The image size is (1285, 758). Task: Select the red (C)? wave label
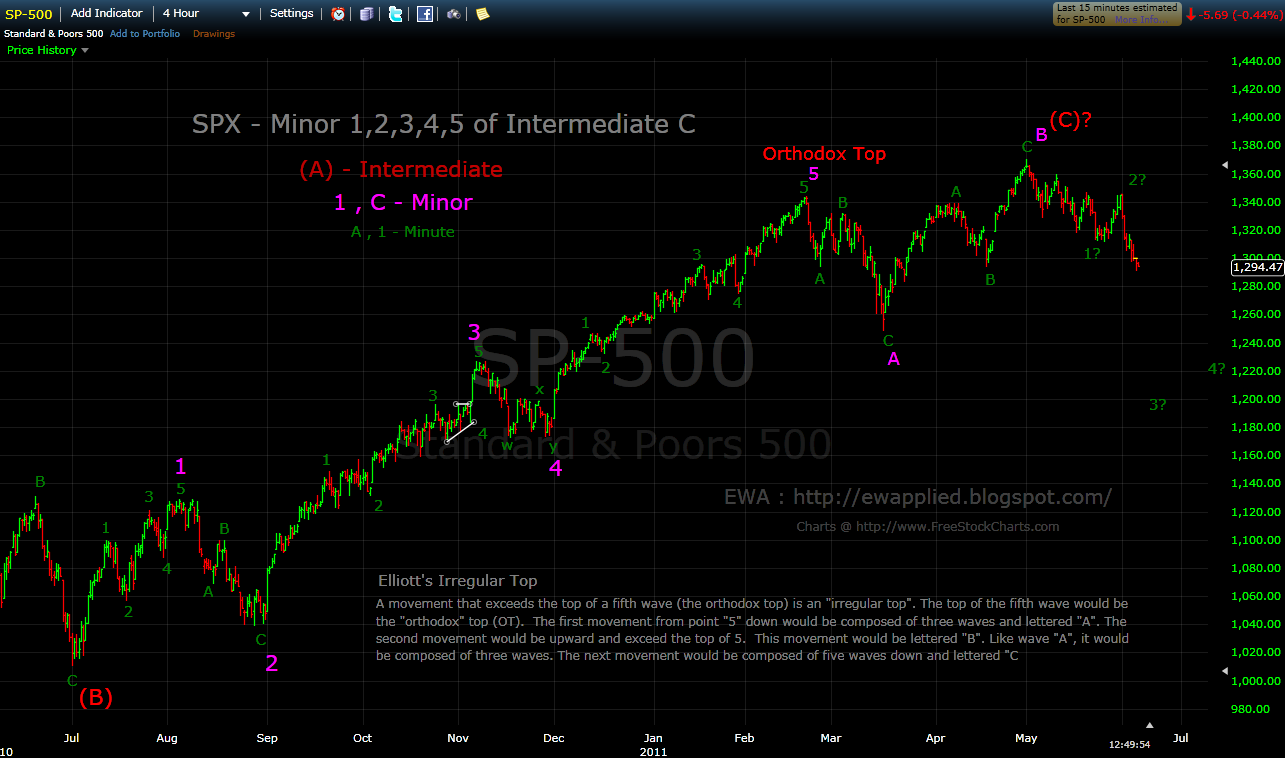click(1070, 120)
